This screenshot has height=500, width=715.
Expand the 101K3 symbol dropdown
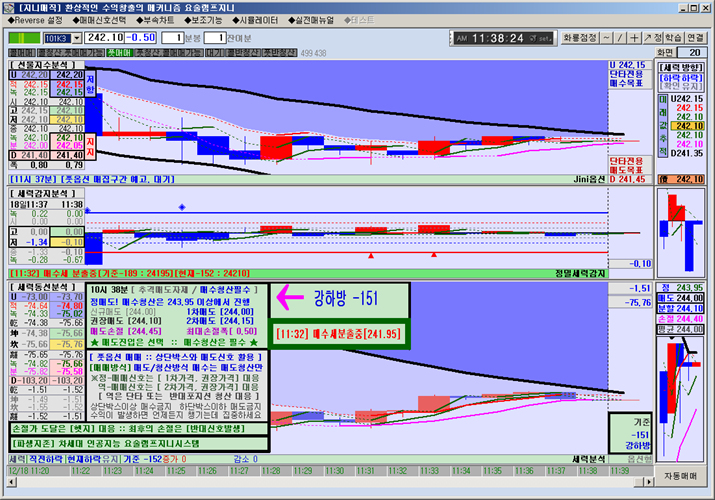pyautogui.click(x=77, y=38)
